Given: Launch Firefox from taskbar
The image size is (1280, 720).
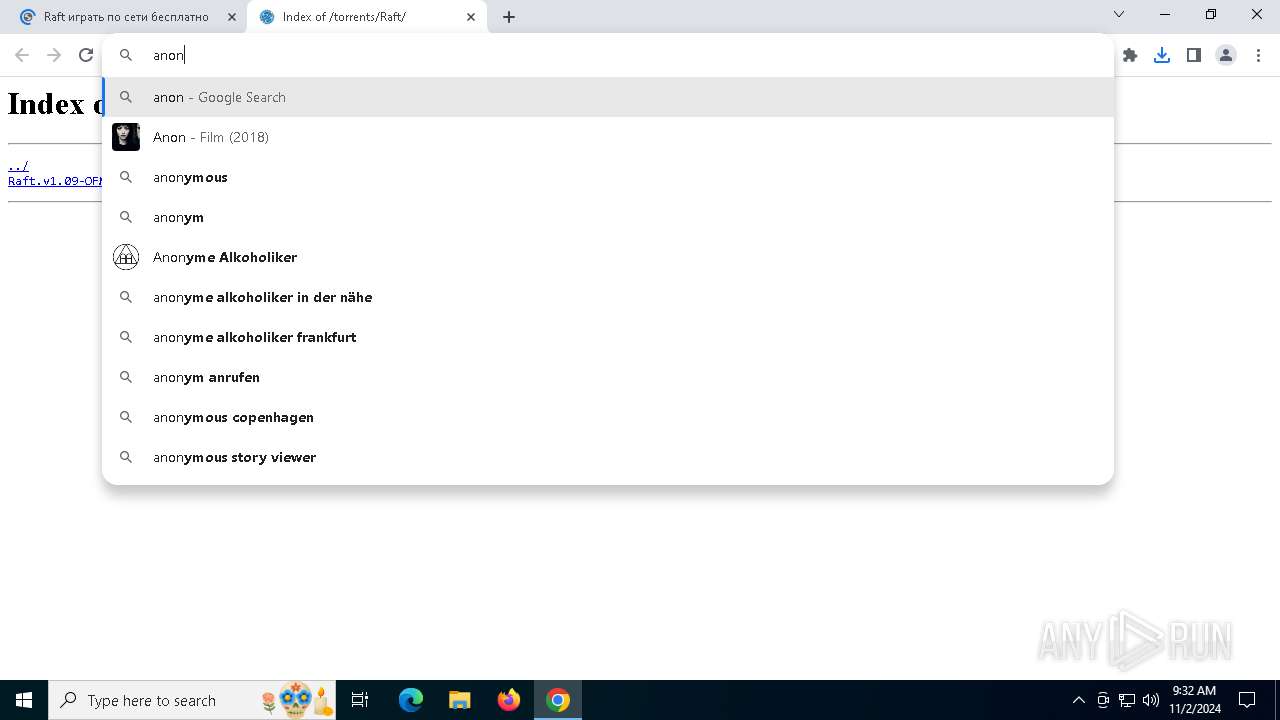Looking at the screenshot, I should [509, 700].
